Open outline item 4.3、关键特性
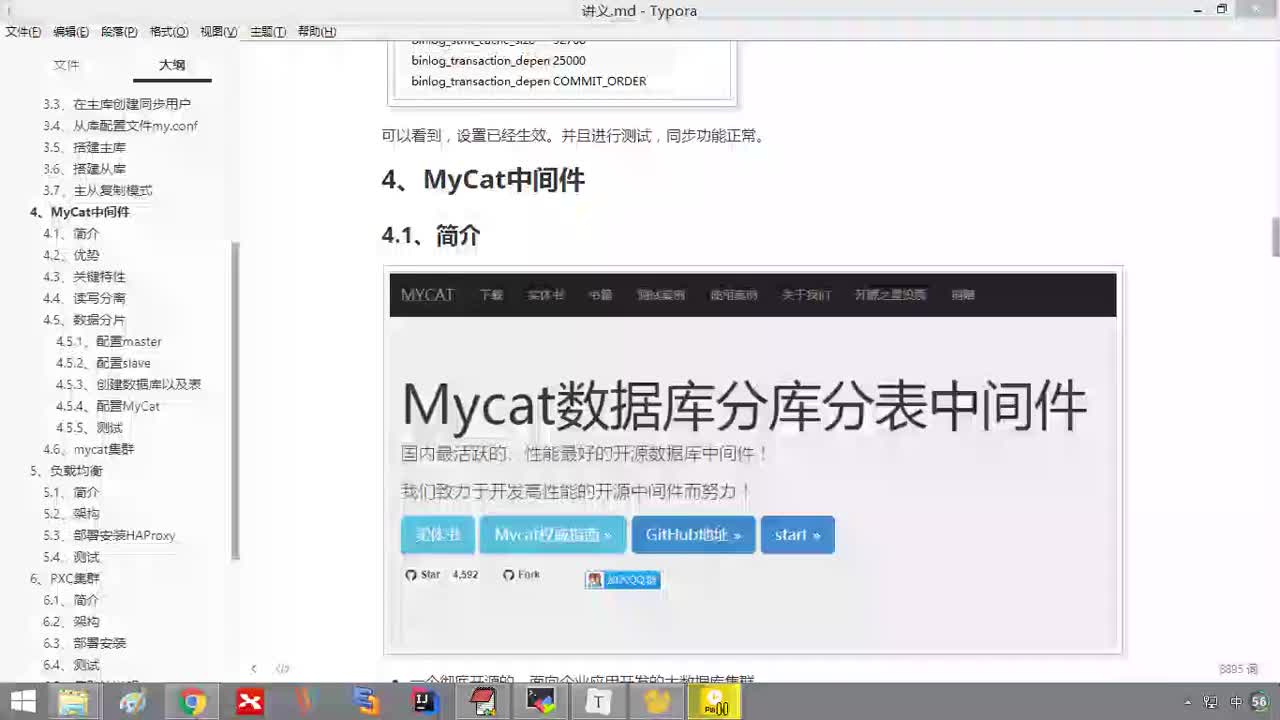 (x=84, y=276)
